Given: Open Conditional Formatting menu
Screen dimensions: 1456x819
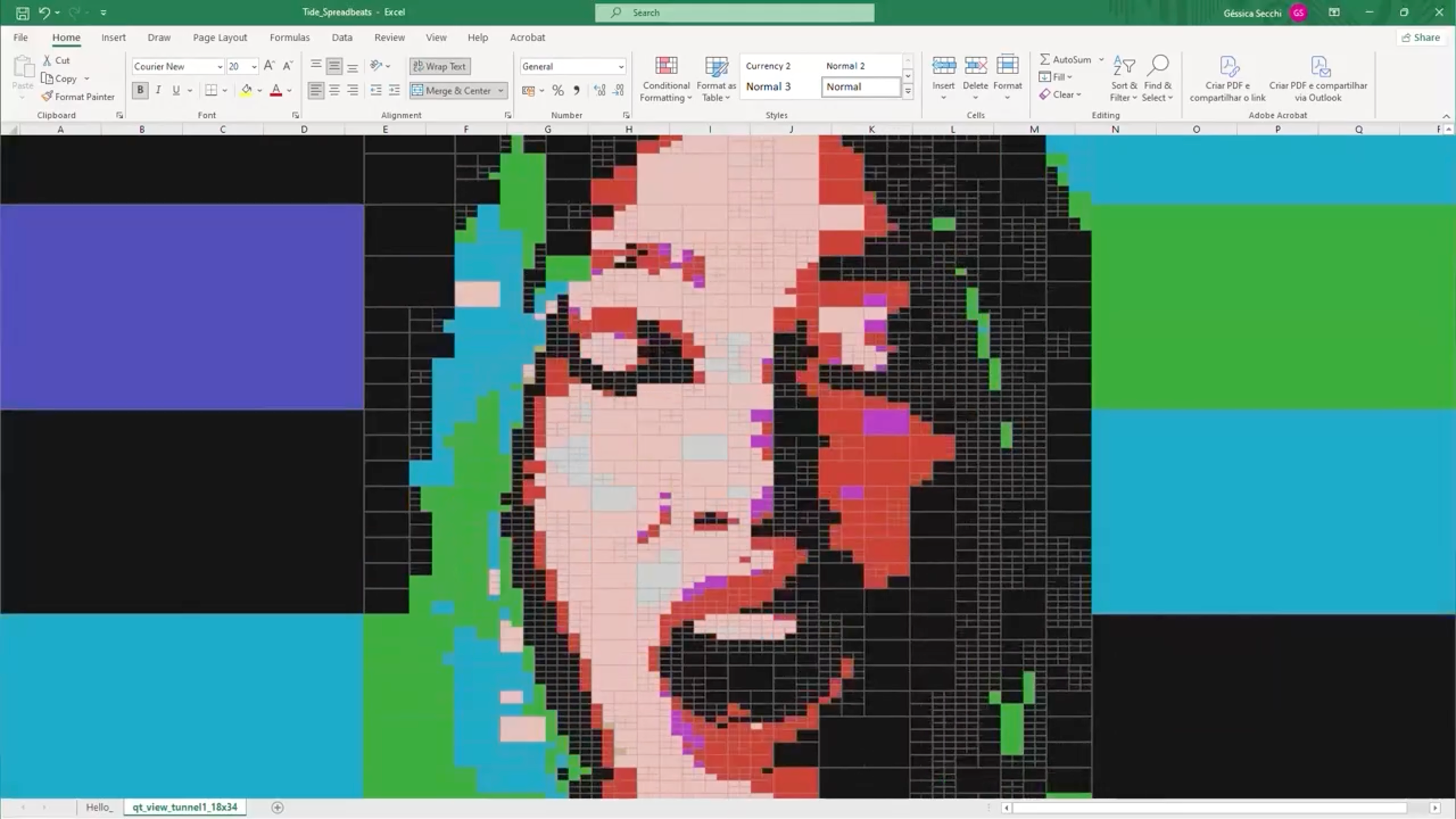Looking at the screenshot, I should (x=666, y=79).
